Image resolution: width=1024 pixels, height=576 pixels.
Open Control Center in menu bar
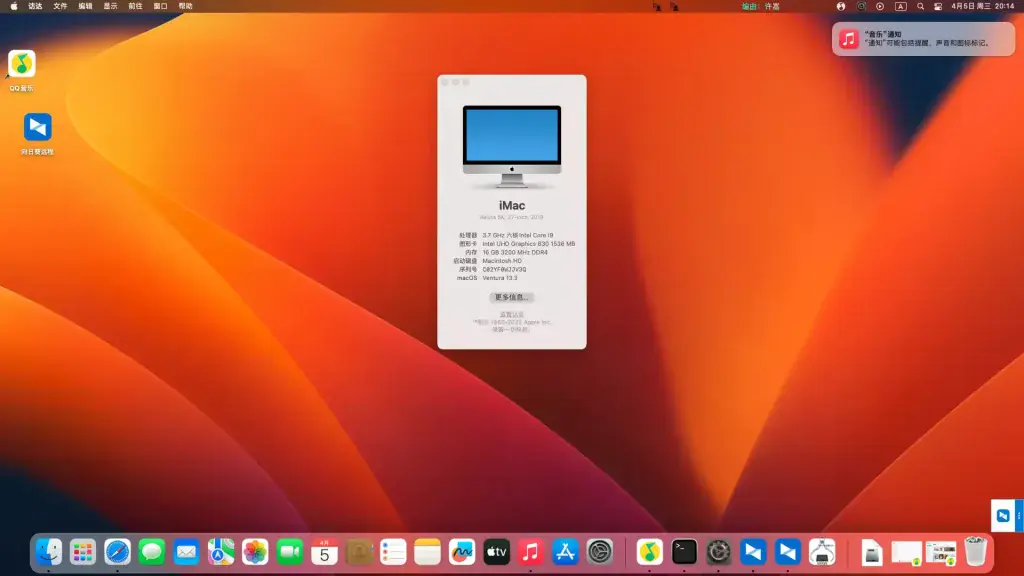click(x=938, y=7)
